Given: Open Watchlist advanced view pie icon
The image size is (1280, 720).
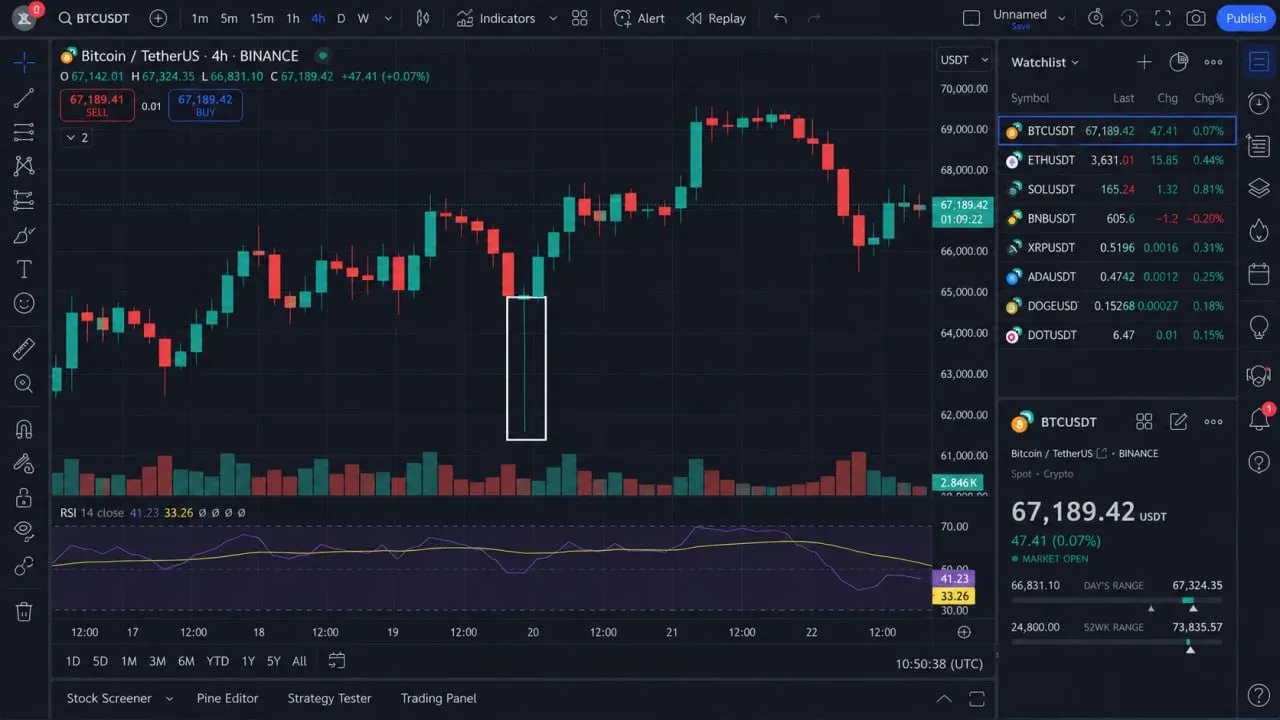Looking at the screenshot, I should [1178, 62].
